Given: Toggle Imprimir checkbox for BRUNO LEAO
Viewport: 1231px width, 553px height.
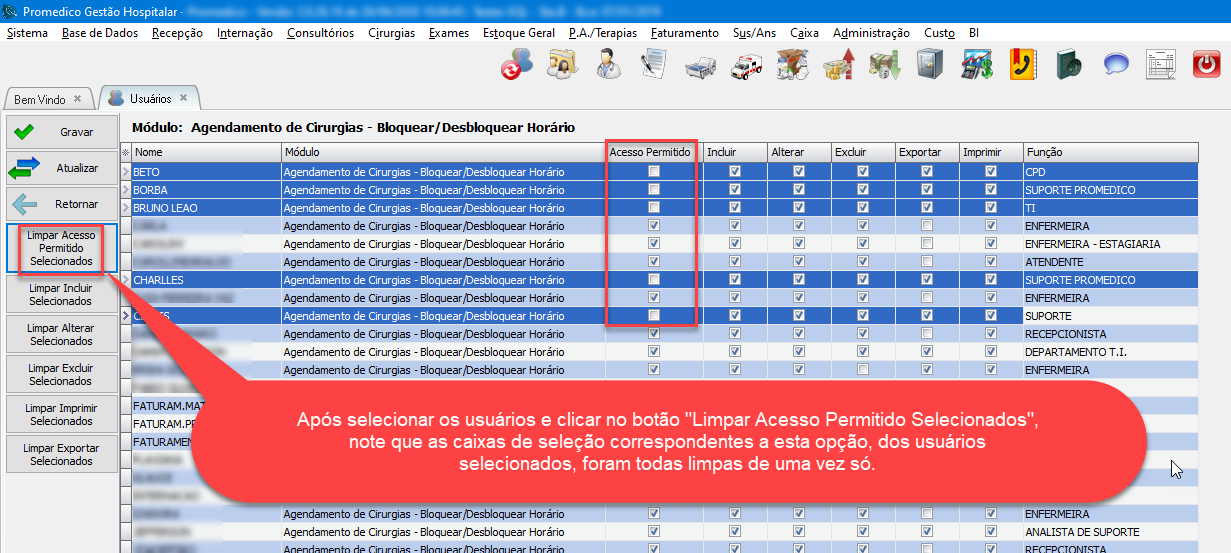Looking at the screenshot, I should pyautogui.click(x=991, y=208).
